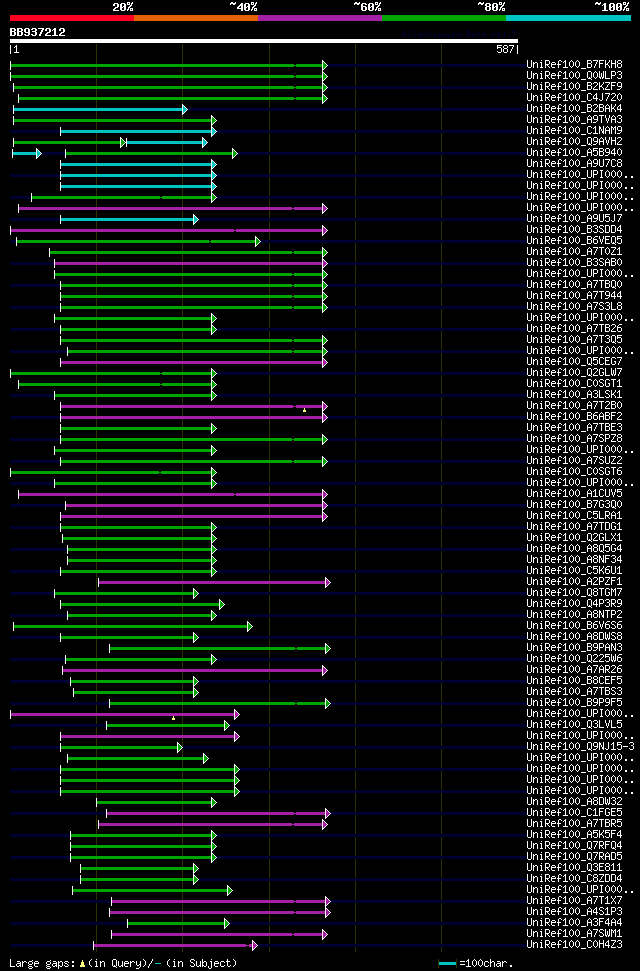Select the label UniRef100_B9PAN3
The image size is (640, 971).
tap(574, 648)
